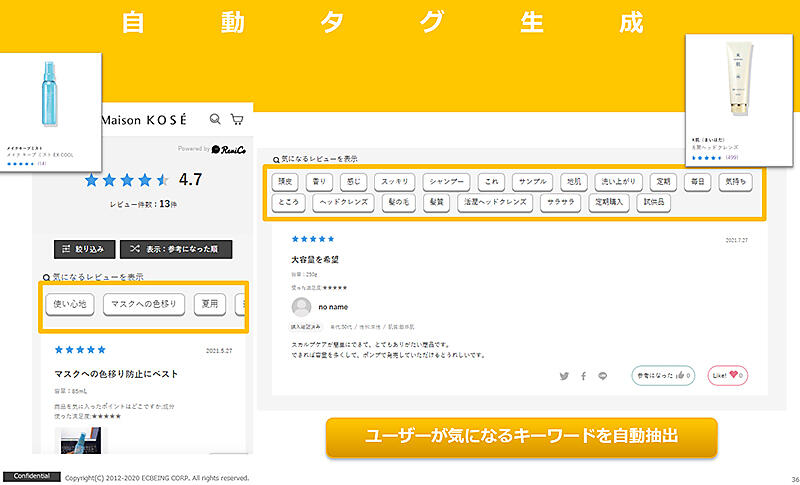
Task: Click the search magnifier icon beside Maison KOSÉ
Action: 215,119
